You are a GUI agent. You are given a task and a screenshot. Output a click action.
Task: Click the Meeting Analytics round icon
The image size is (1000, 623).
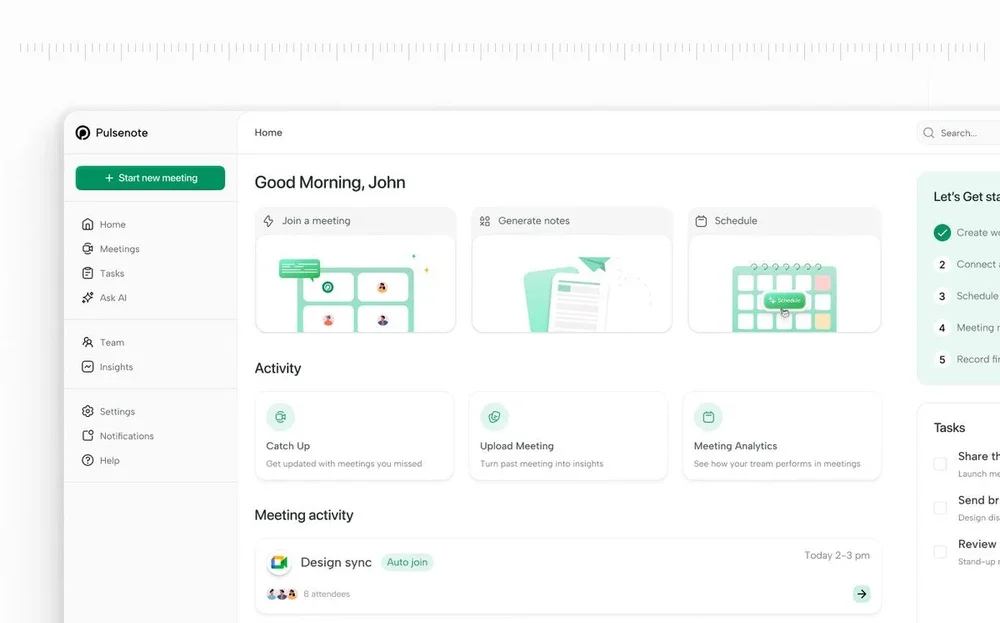coord(708,417)
